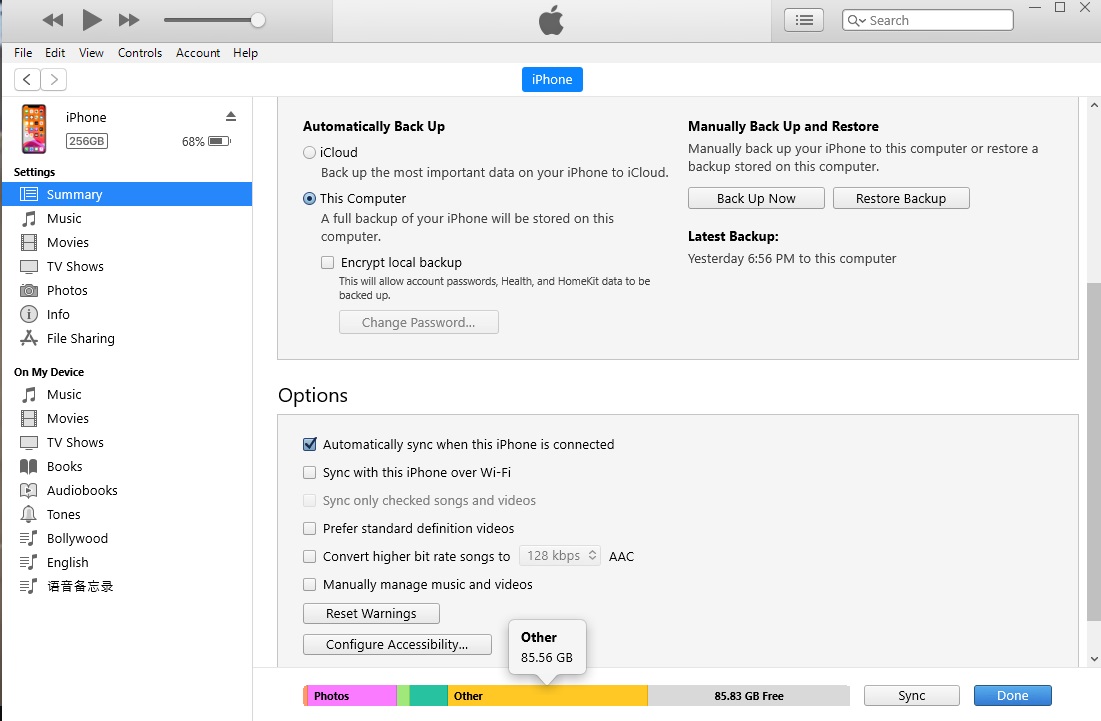This screenshot has width=1101, height=721.
Task: Adjust the volume slider knob
Action: click(x=258, y=20)
